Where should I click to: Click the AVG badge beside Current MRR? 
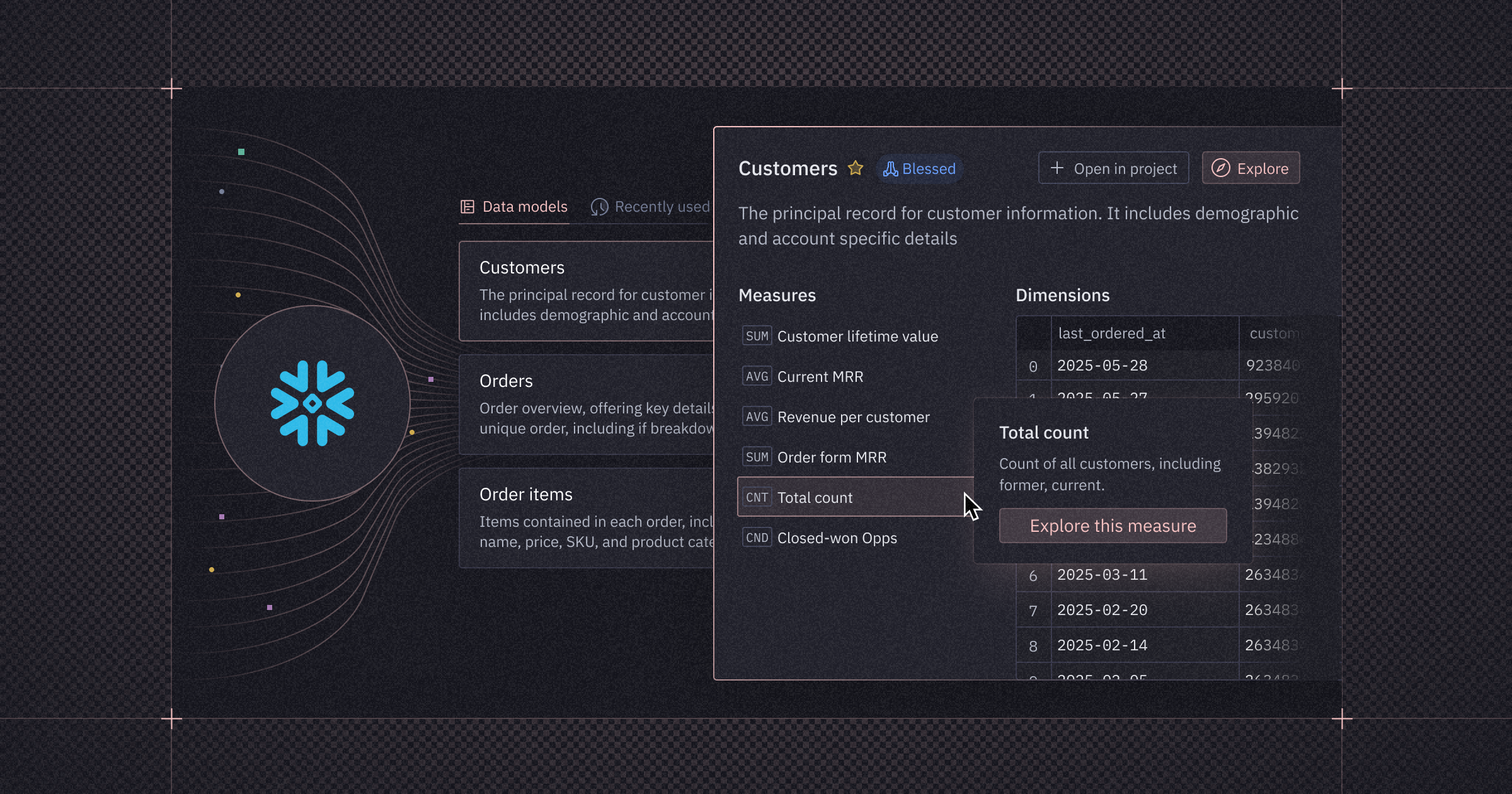tap(757, 376)
